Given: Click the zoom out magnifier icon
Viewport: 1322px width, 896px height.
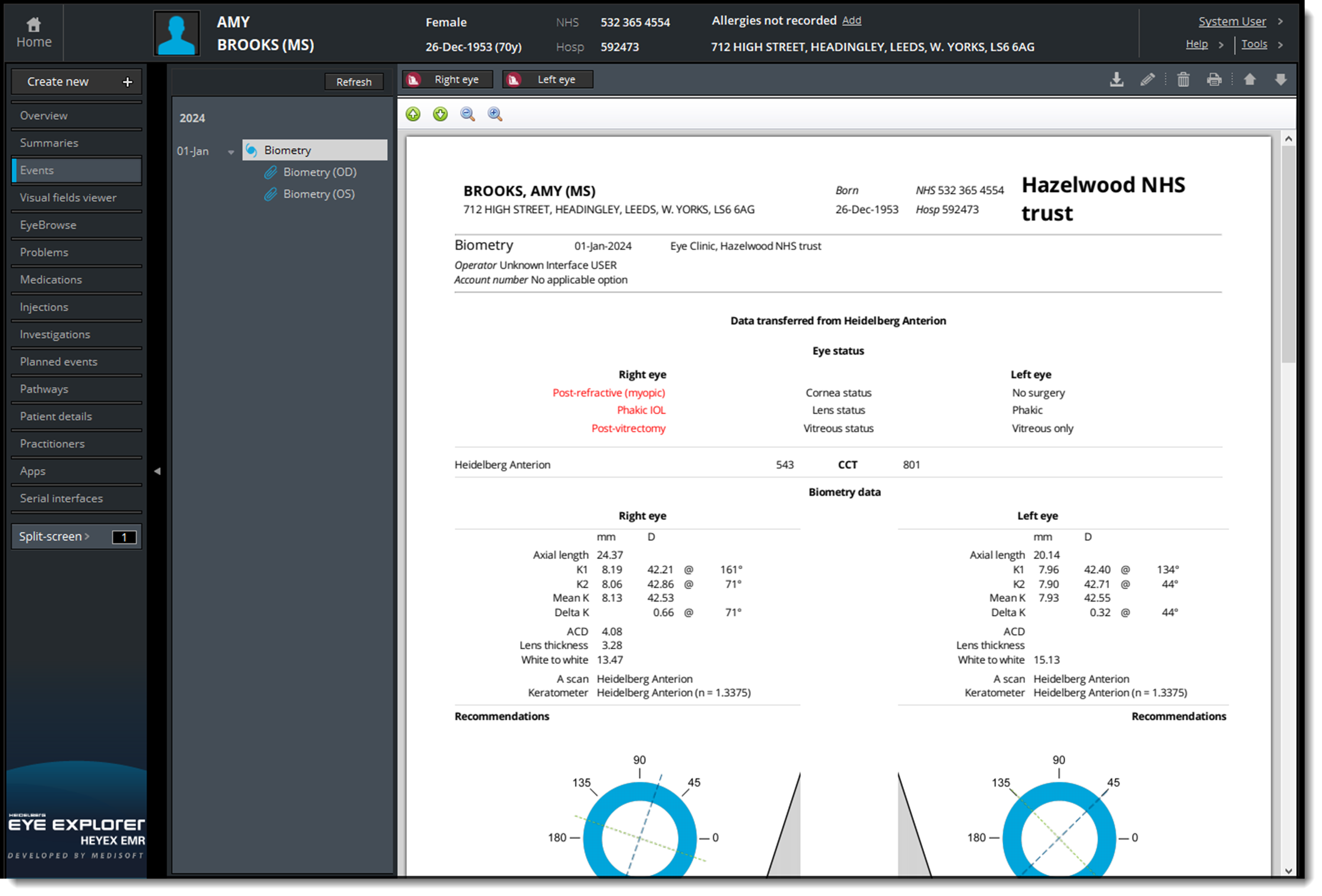Looking at the screenshot, I should point(468,114).
